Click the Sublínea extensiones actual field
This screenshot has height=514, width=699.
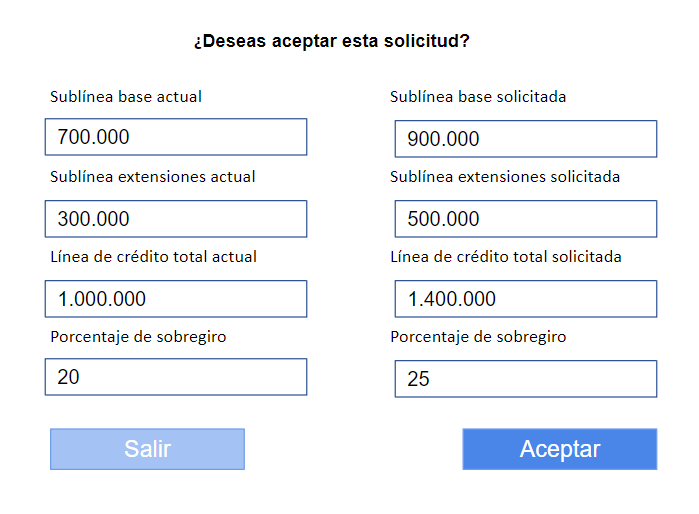pyautogui.click(x=176, y=219)
